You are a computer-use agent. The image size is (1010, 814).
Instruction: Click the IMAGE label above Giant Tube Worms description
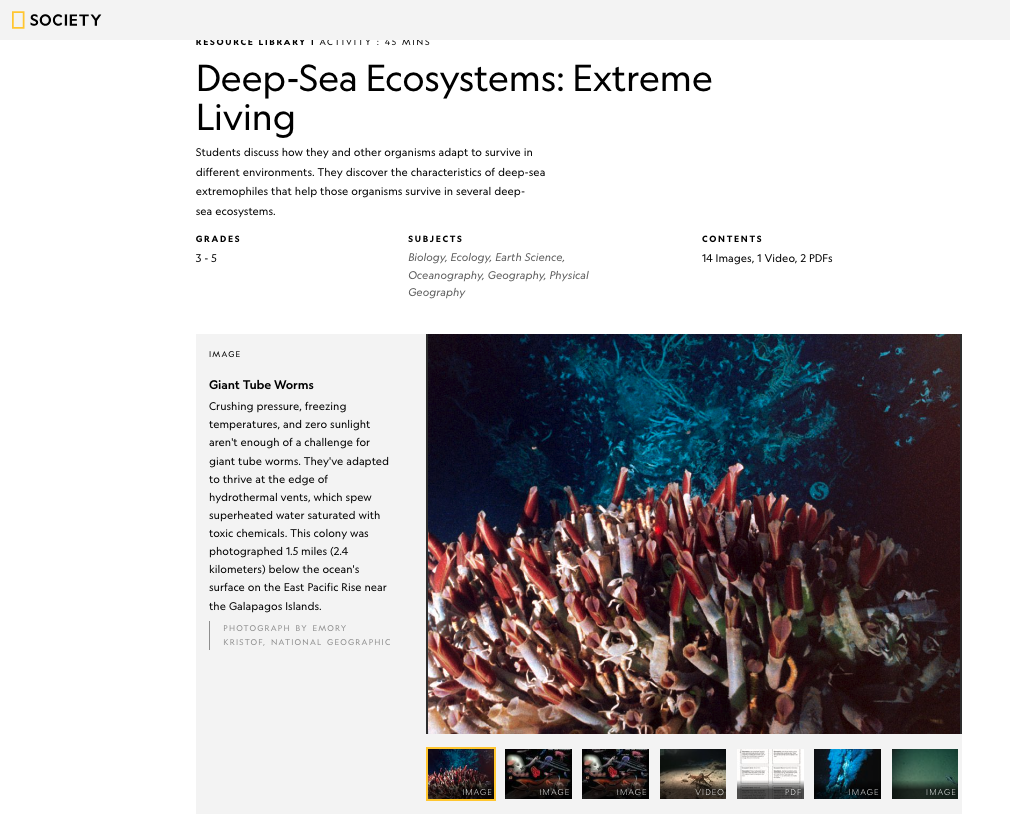click(x=224, y=354)
